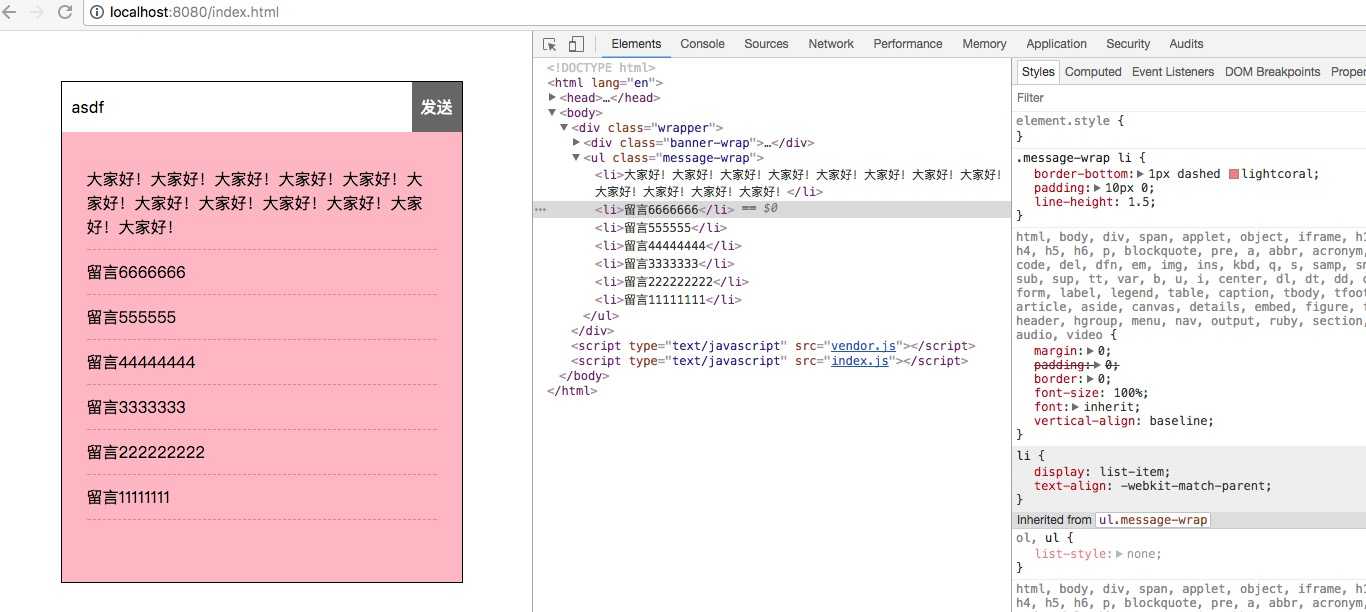
Task: Open the Performance tab
Action: point(908,44)
